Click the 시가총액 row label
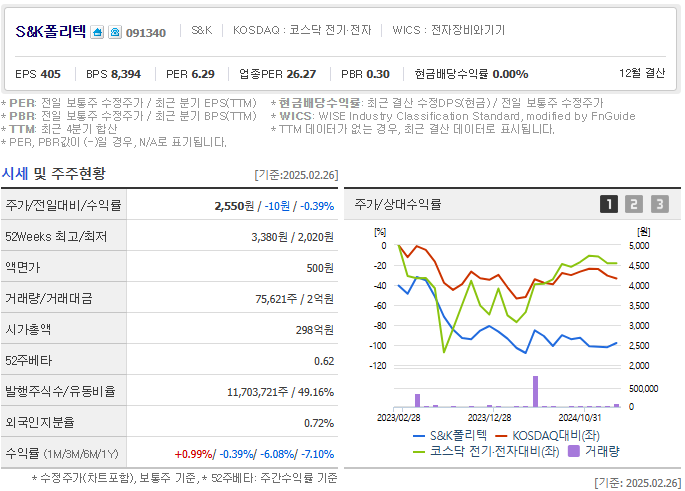The height and width of the screenshot is (491, 685). tap(28, 329)
